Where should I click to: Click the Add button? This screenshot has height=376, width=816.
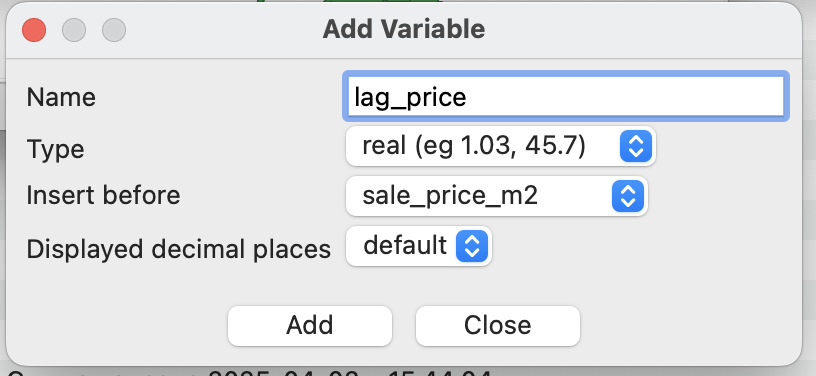(x=310, y=326)
